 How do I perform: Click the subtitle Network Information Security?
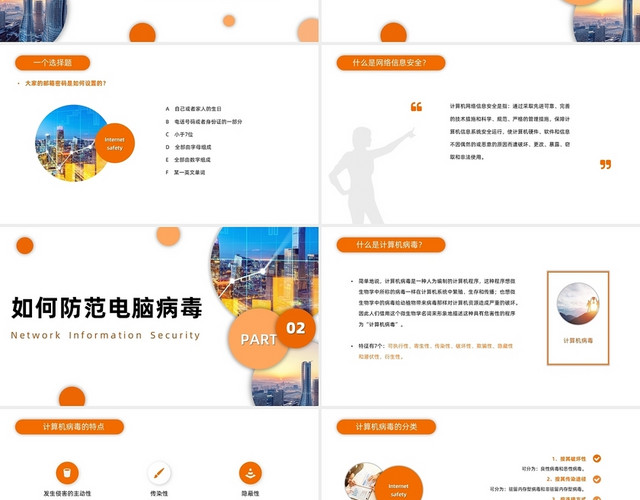[105, 335]
